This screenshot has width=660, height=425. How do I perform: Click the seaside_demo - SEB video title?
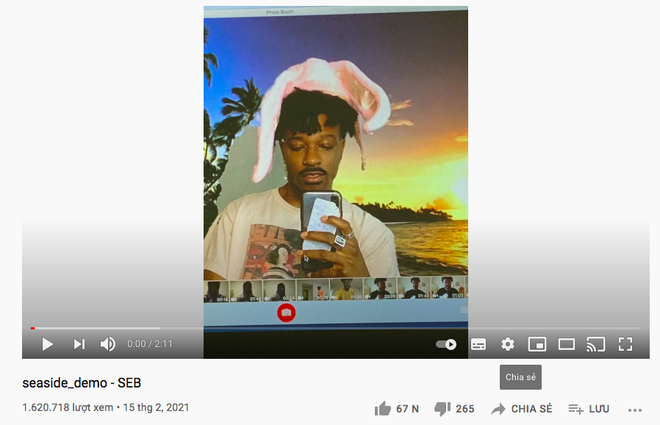tap(81, 383)
